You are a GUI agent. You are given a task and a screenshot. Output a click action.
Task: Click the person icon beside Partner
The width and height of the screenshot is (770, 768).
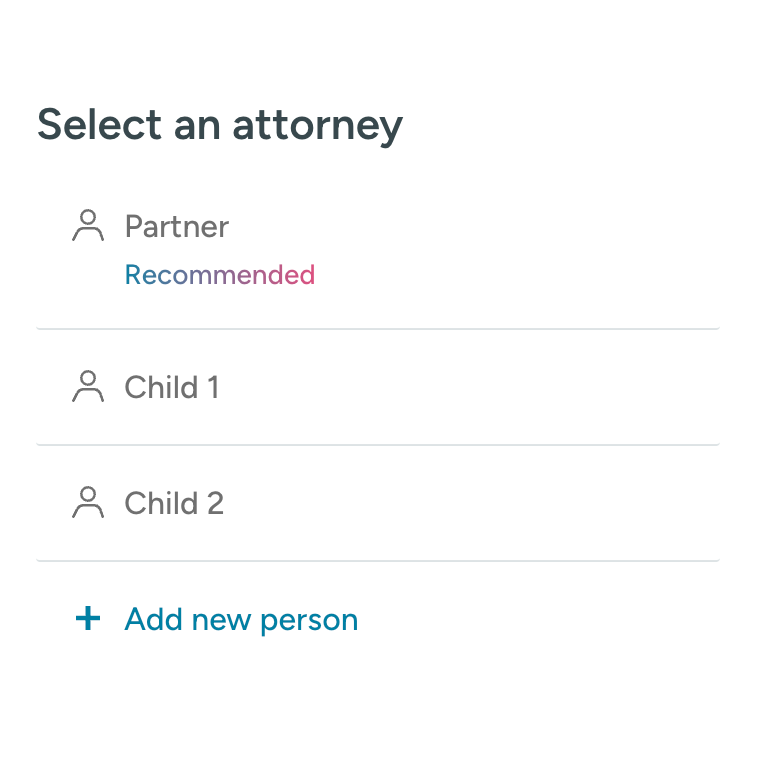pyautogui.click(x=88, y=225)
